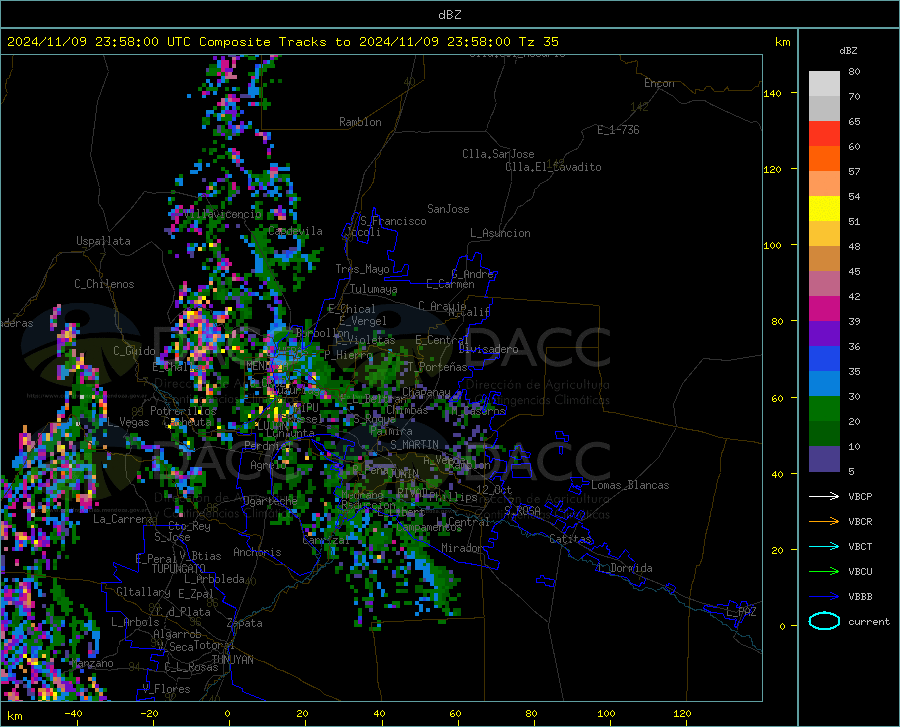This screenshot has height=727, width=900.
Task: Click the C_Guido map label
Action: tap(134, 351)
